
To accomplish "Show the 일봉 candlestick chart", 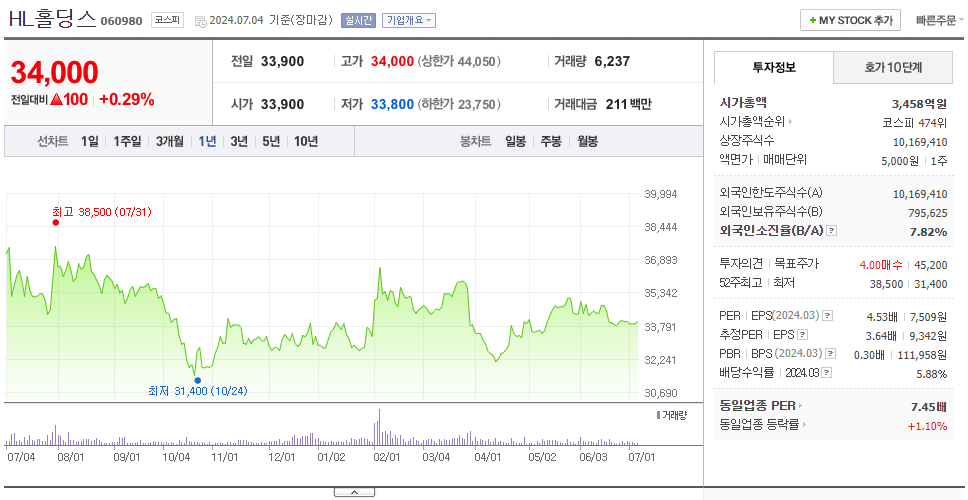I will tap(515, 141).
